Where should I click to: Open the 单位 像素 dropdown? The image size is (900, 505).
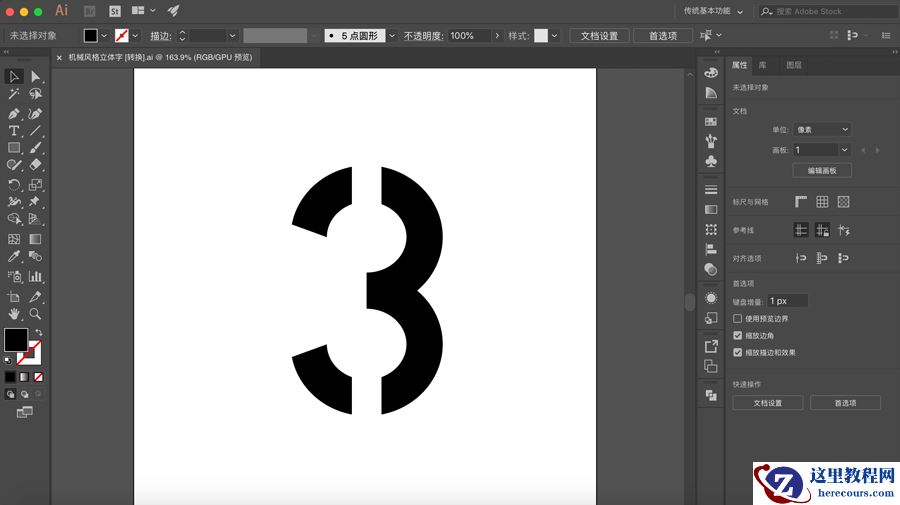822,130
